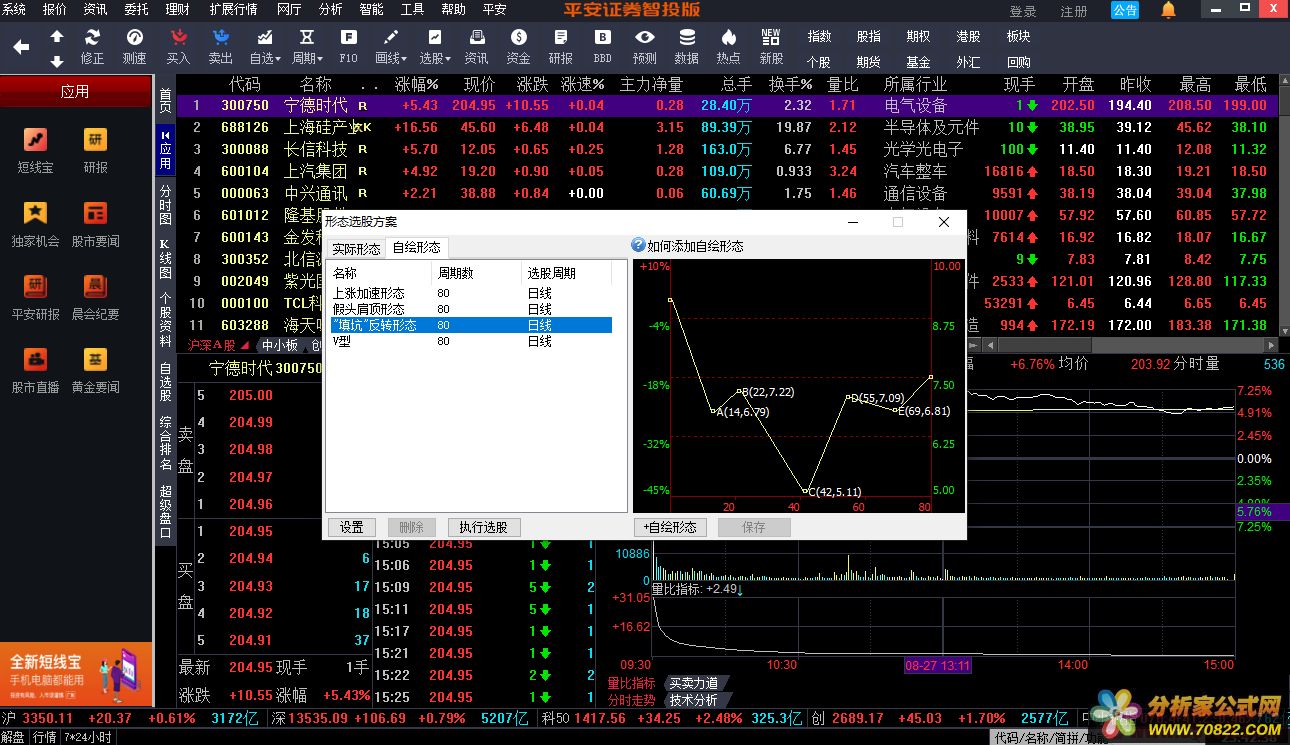1290x745 pixels.
Task: Click the 资金 funds toolbar icon
Action: coord(519,46)
